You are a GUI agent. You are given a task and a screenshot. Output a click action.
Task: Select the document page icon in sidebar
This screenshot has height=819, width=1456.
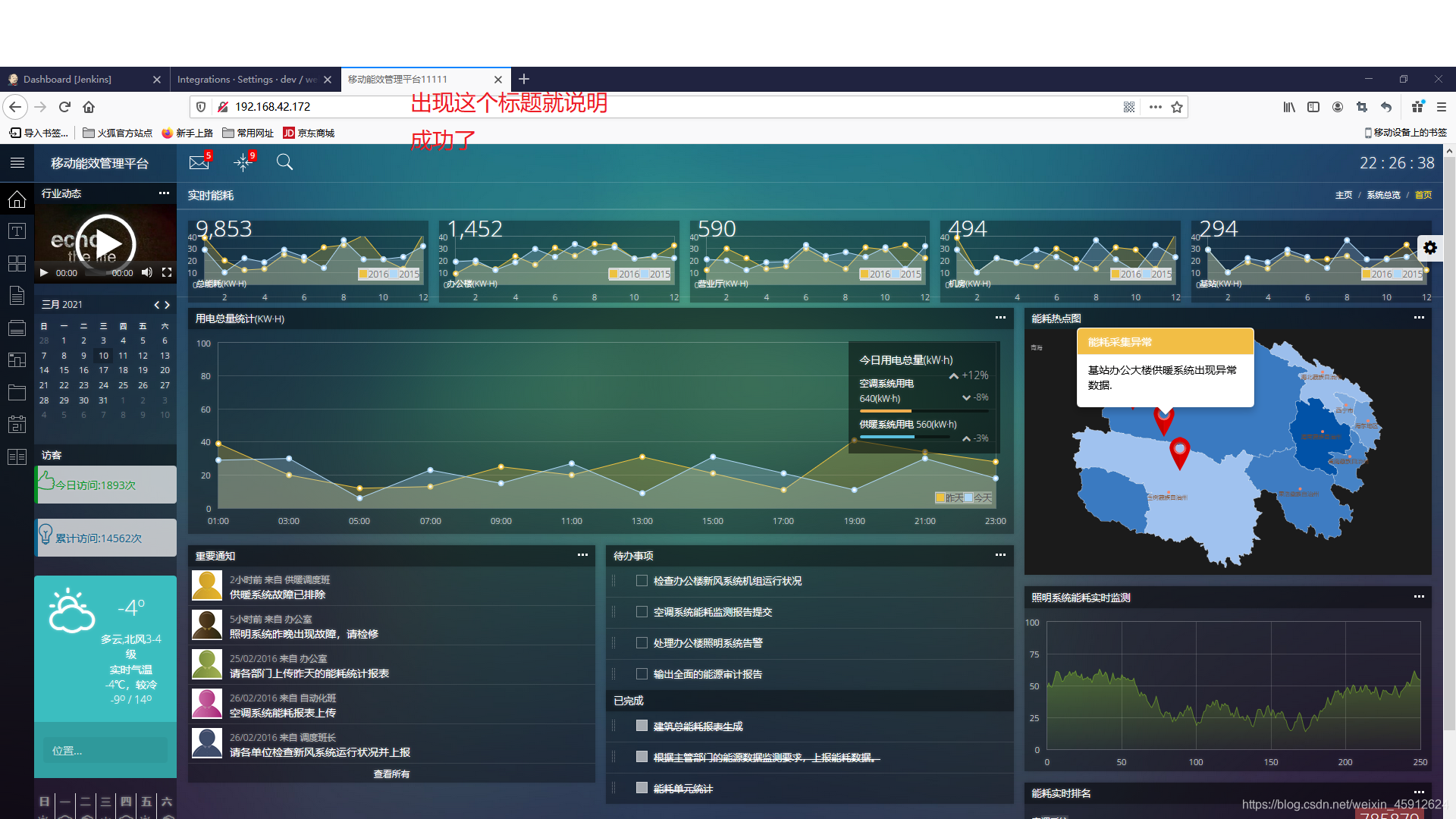point(17,295)
